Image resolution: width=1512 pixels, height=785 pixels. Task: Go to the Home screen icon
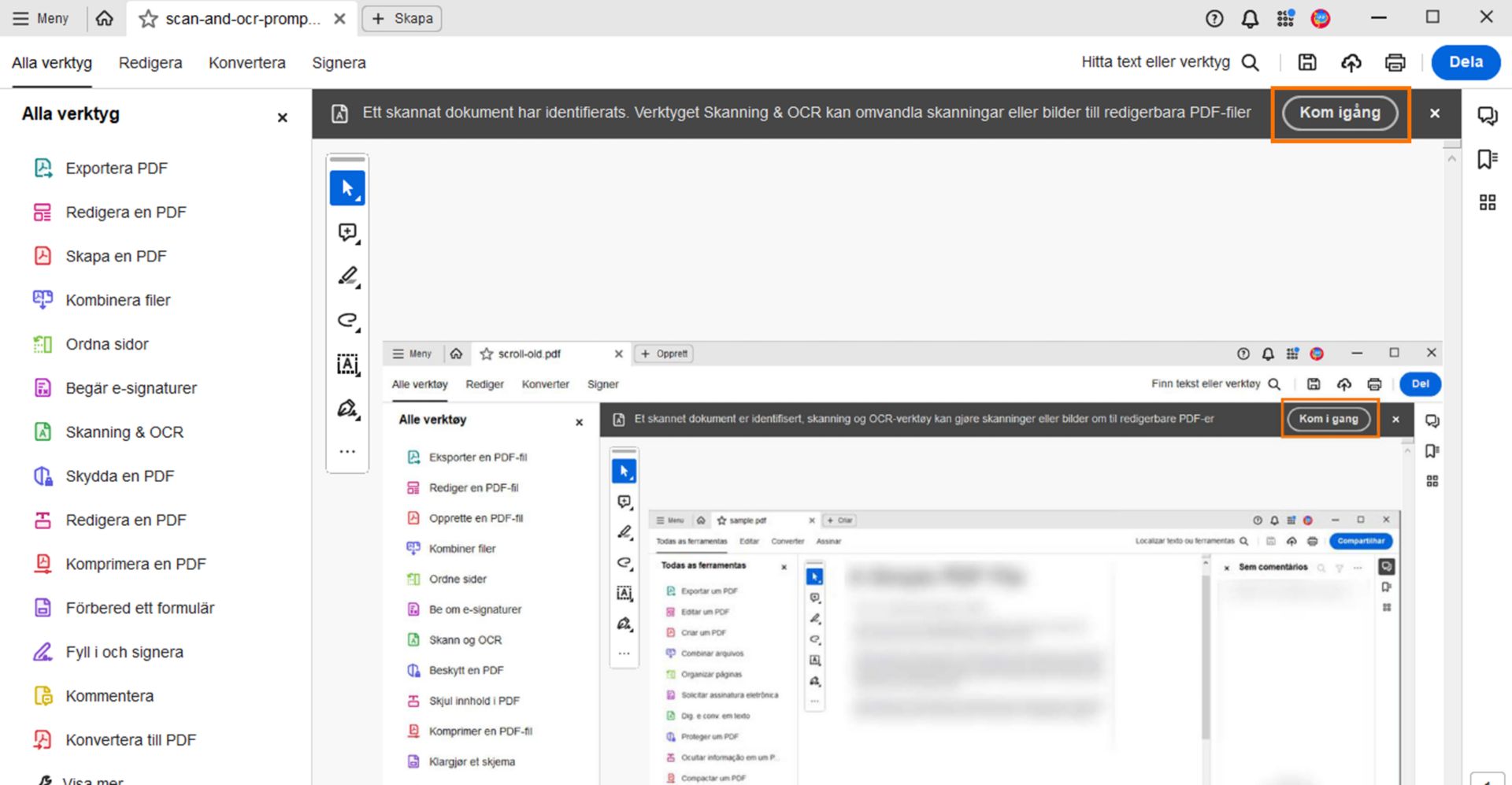tap(105, 18)
